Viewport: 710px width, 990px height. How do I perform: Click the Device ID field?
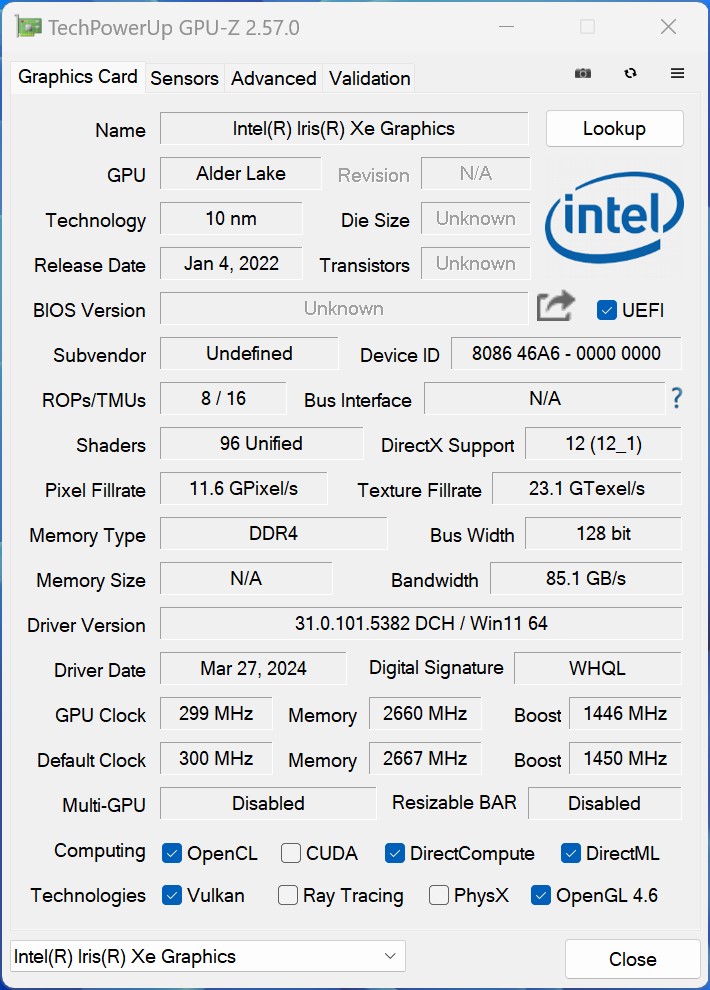[x=566, y=353]
